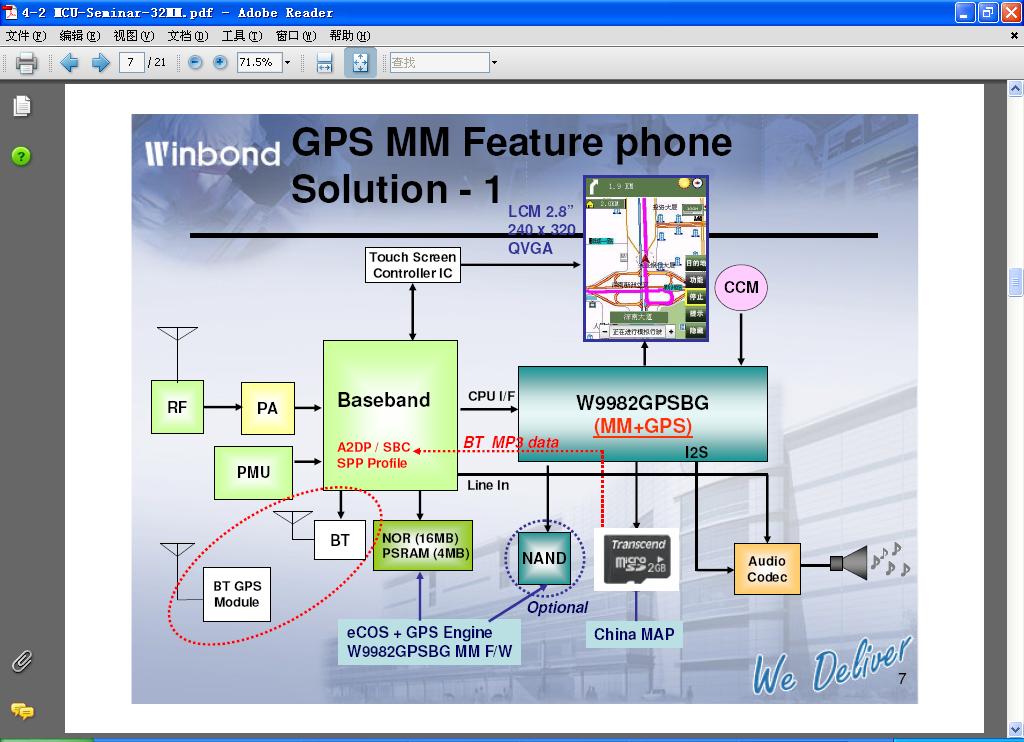Open the Pages panel in sidebar
The image size is (1024, 742).
(22, 106)
